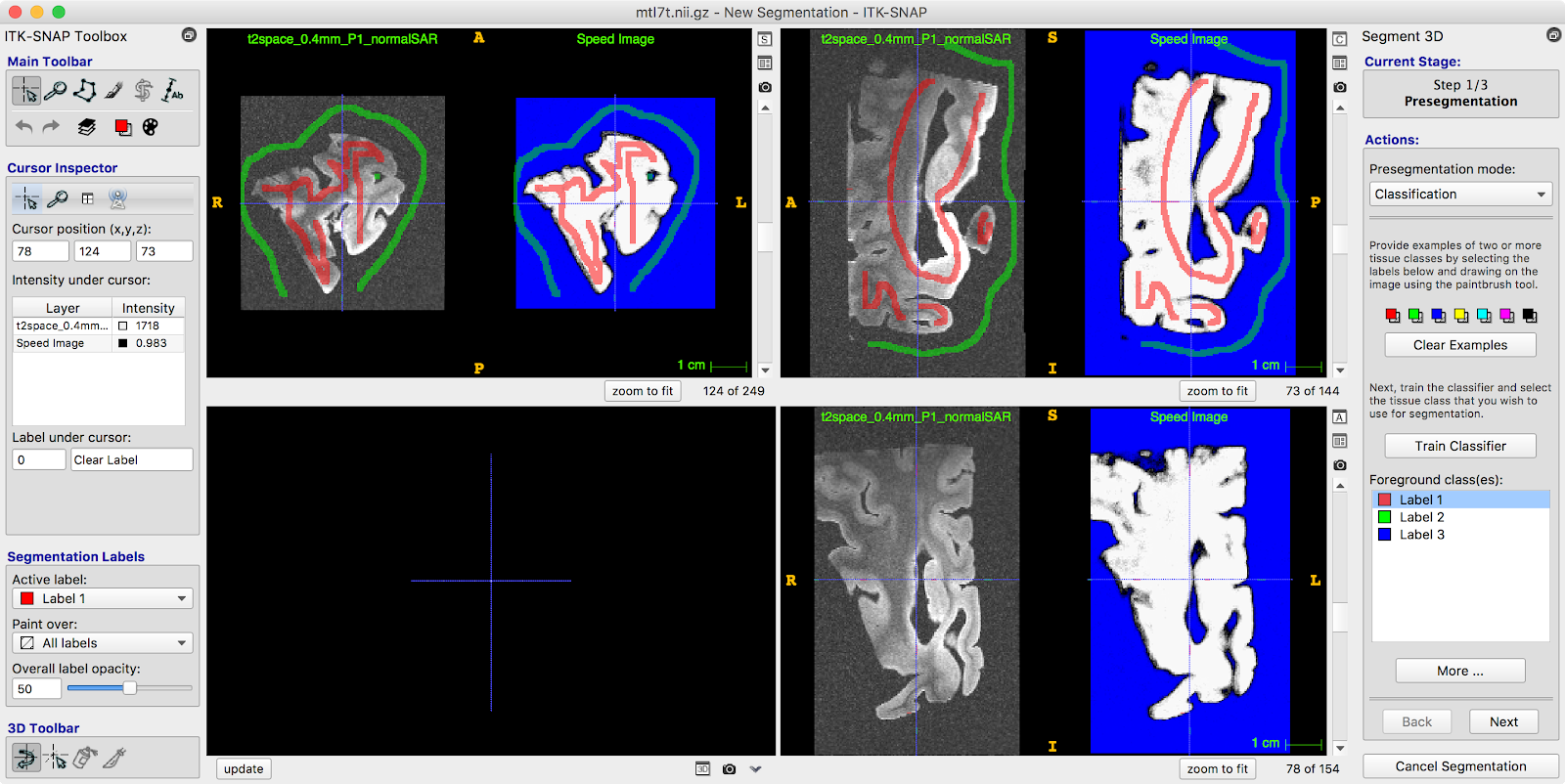Click the More ... button
The image size is (1565, 784).
[1460, 671]
